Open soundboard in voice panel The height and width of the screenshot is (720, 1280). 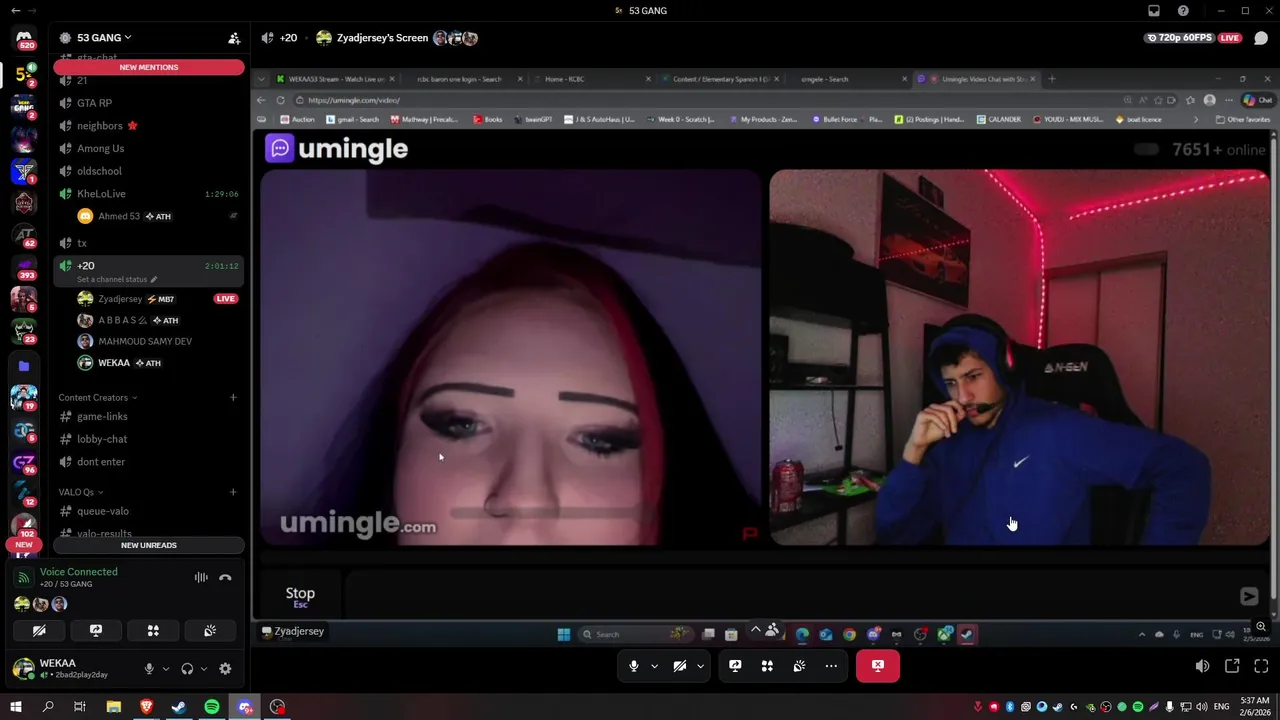tap(210, 631)
